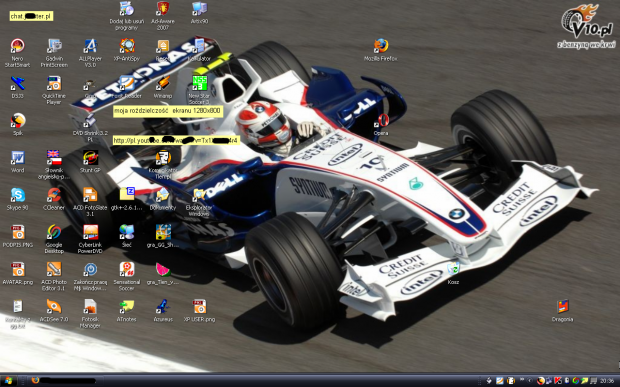The width and height of the screenshot is (620, 387).
Task: Select the Winamp desktop icon
Action: coord(163,87)
